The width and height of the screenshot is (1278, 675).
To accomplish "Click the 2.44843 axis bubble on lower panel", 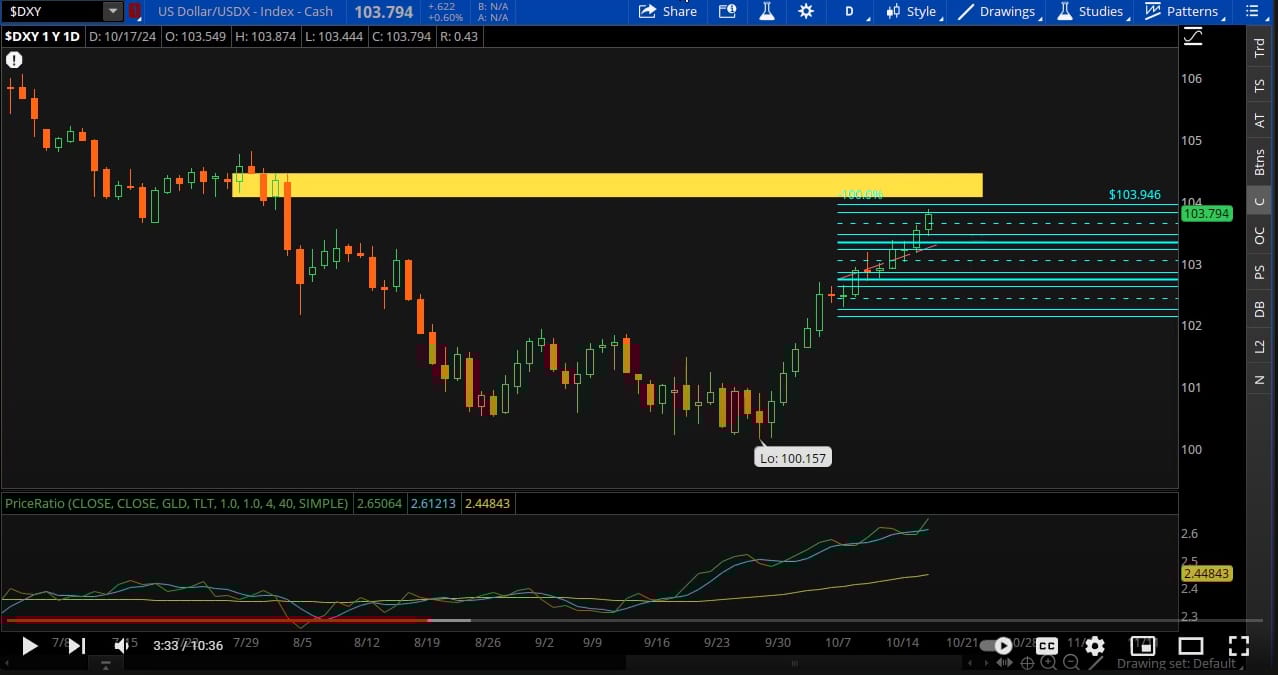I will click(1206, 574).
